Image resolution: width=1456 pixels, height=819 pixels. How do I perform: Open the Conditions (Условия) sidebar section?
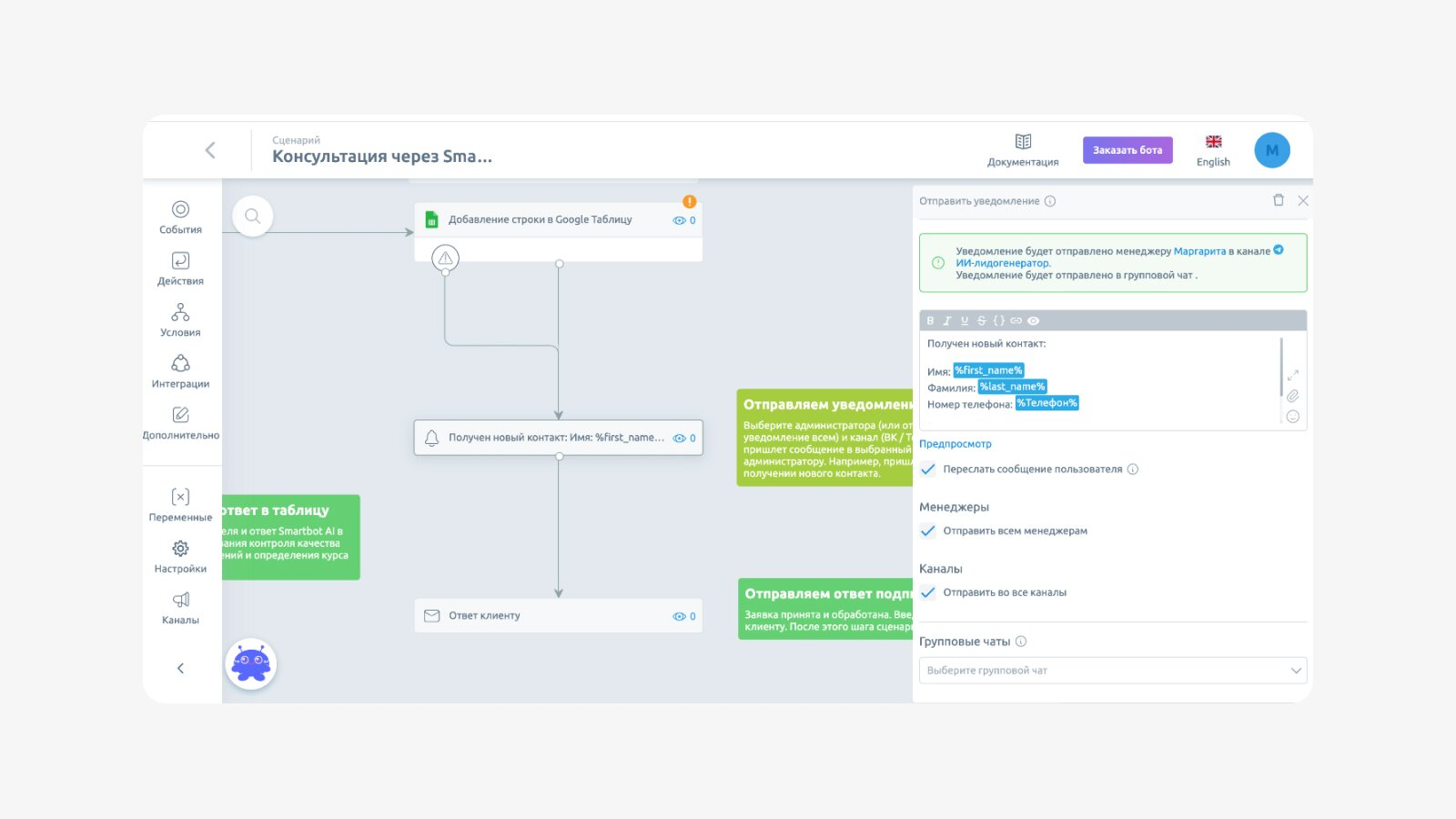point(180,319)
